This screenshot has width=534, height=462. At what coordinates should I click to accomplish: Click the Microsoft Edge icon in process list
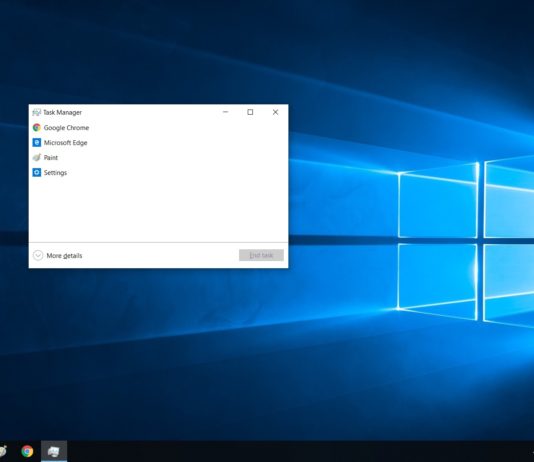point(37,143)
